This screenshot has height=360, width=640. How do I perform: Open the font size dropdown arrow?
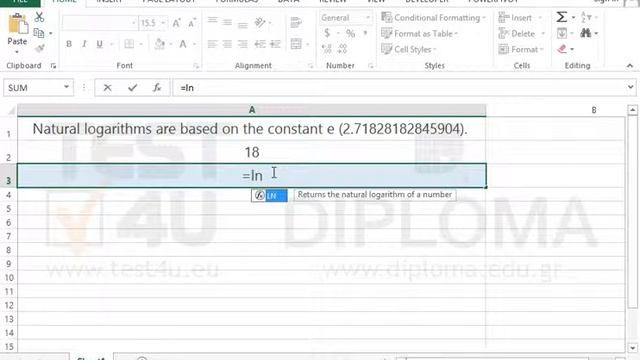[163, 23]
